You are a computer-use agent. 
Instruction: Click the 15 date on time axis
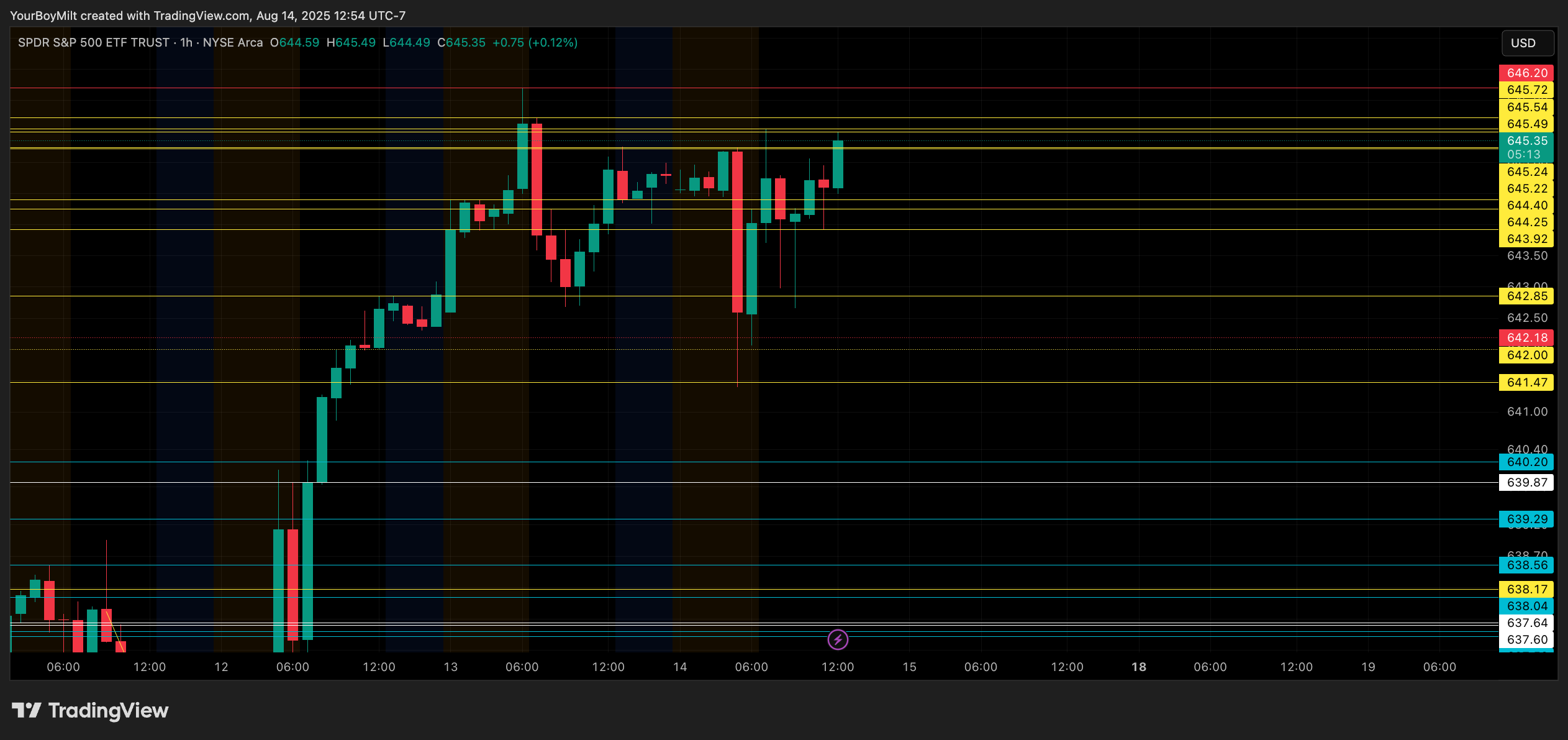tap(909, 667)
